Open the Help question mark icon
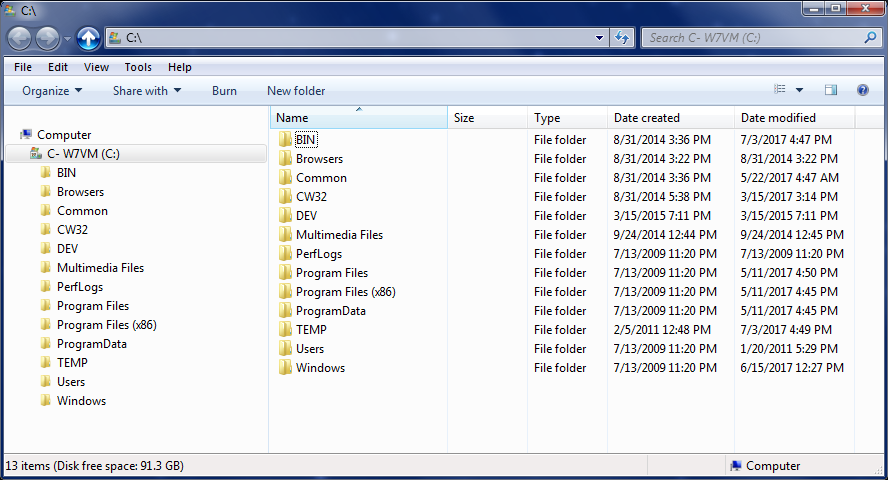This screenshot has height=480, width=888. click(x=862, y=90)
